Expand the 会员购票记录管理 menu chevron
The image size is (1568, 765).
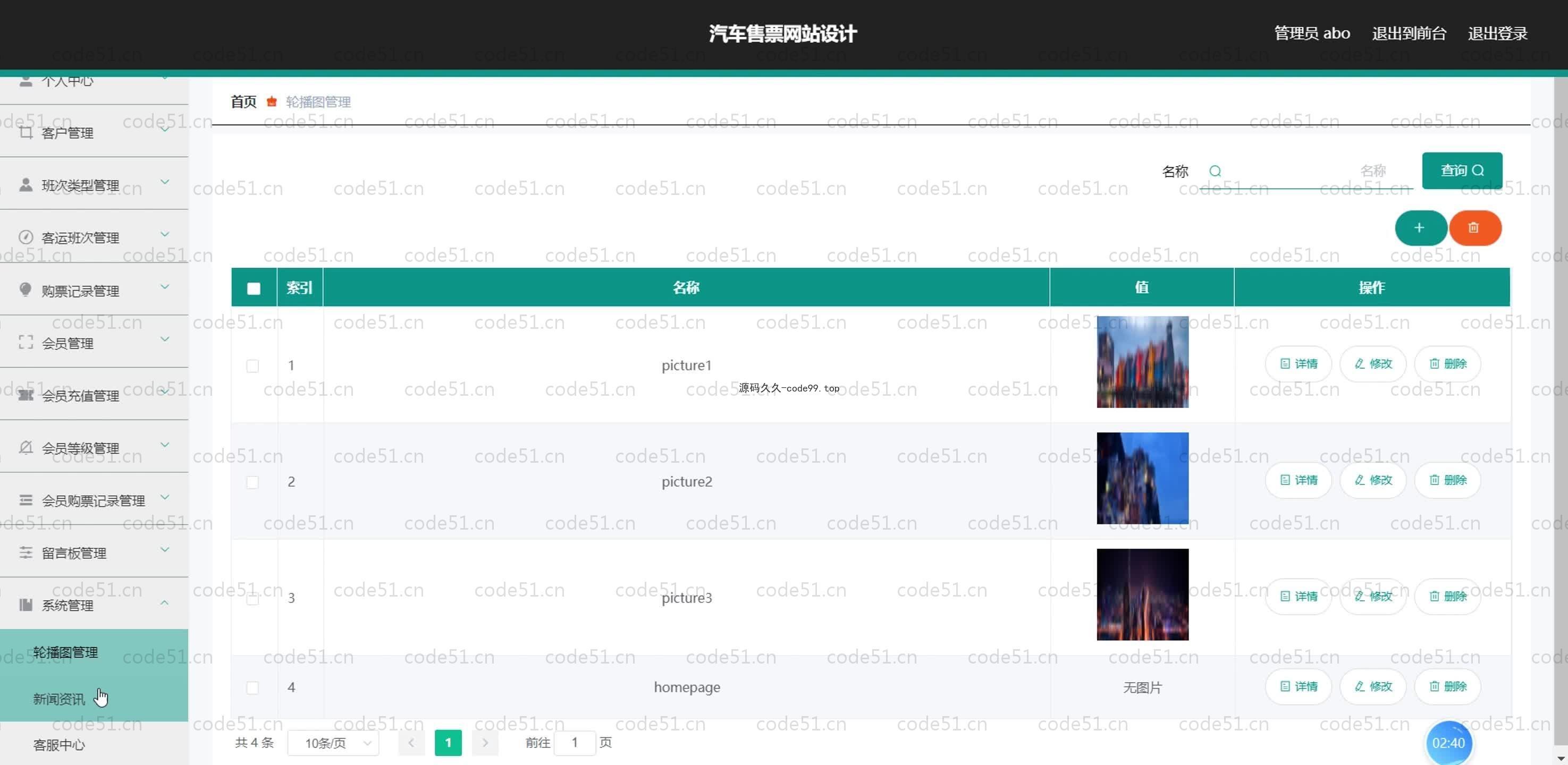tap(165, 497)
